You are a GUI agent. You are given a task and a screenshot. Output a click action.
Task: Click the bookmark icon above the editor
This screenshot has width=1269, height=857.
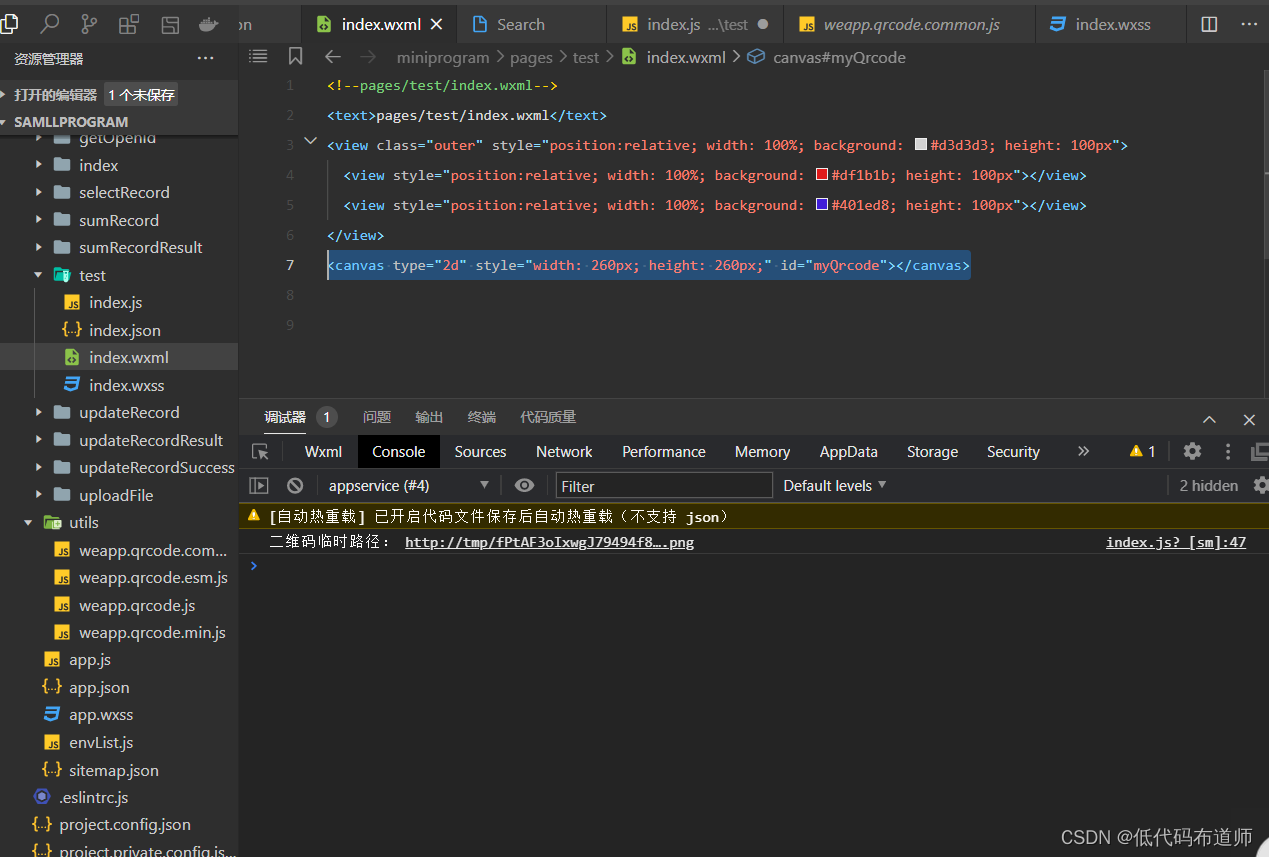click(295, 57)
